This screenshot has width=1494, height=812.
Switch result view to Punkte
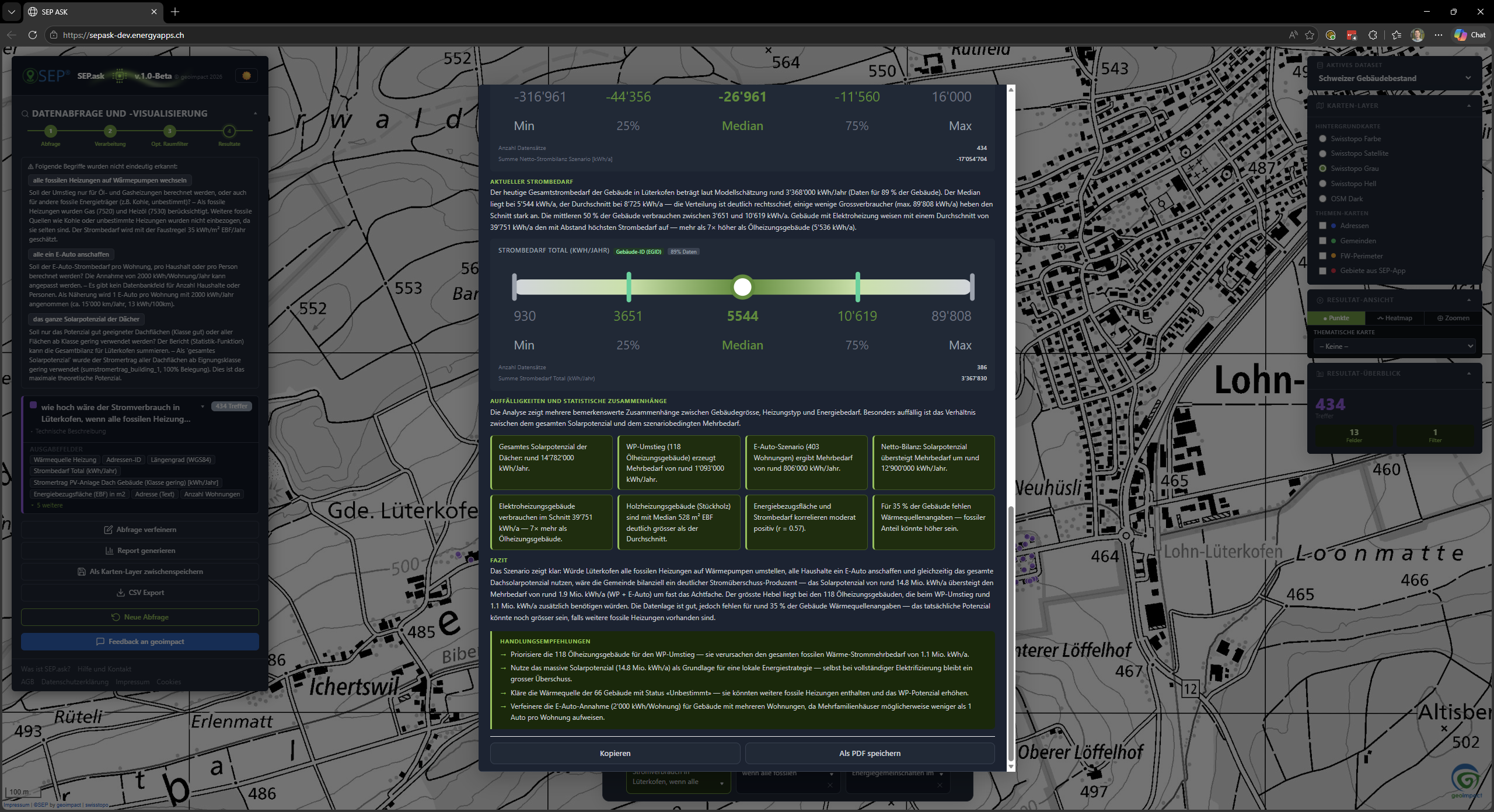tap(1336, 318)
